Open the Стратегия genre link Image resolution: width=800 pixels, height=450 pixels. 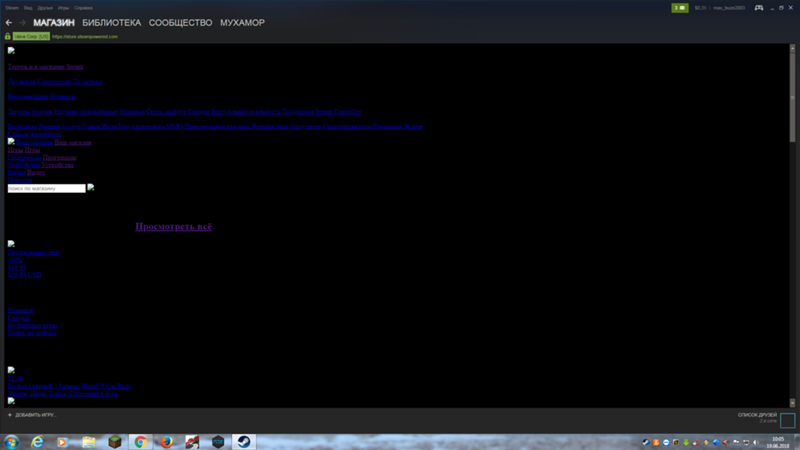[387, 127]
